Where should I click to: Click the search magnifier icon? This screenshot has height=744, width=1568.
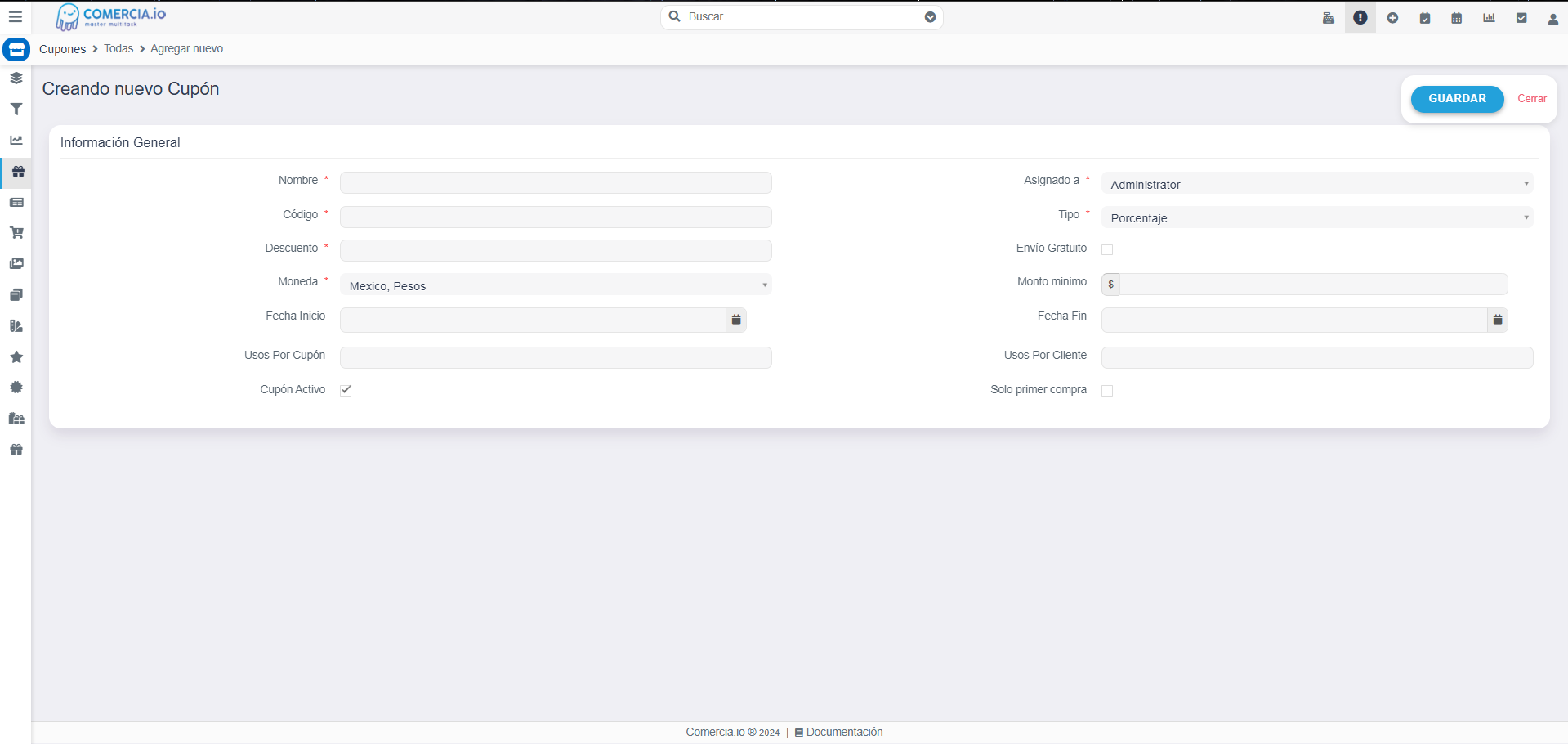click(675, 16)
